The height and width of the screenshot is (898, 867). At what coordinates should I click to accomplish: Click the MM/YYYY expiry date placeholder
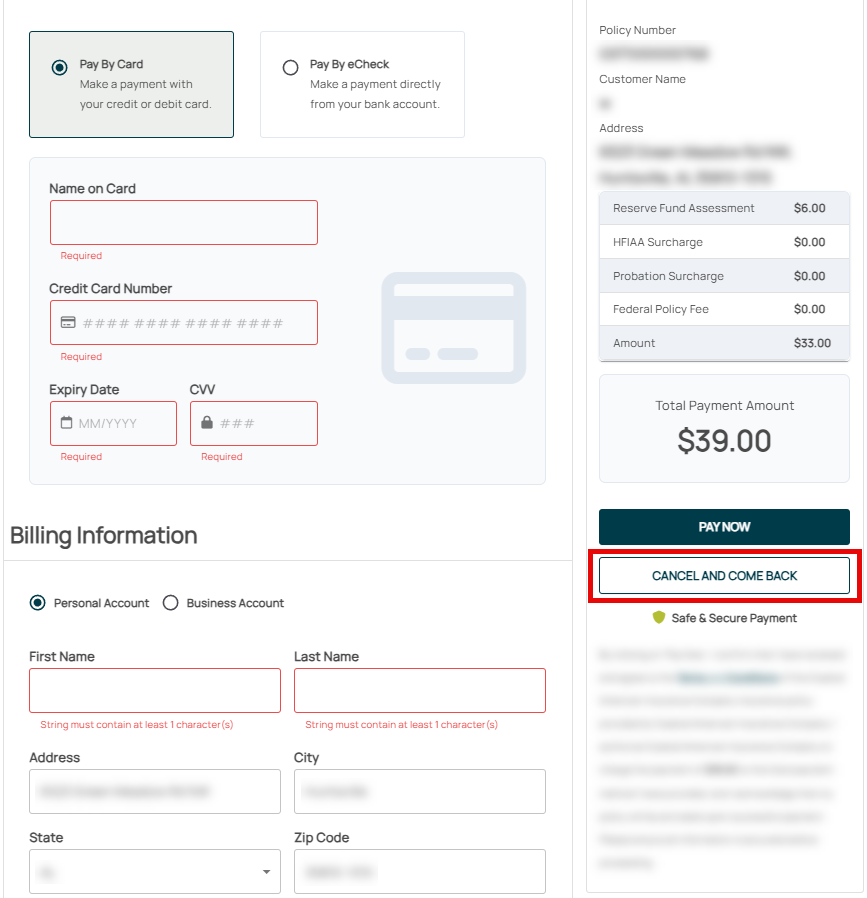108,423
